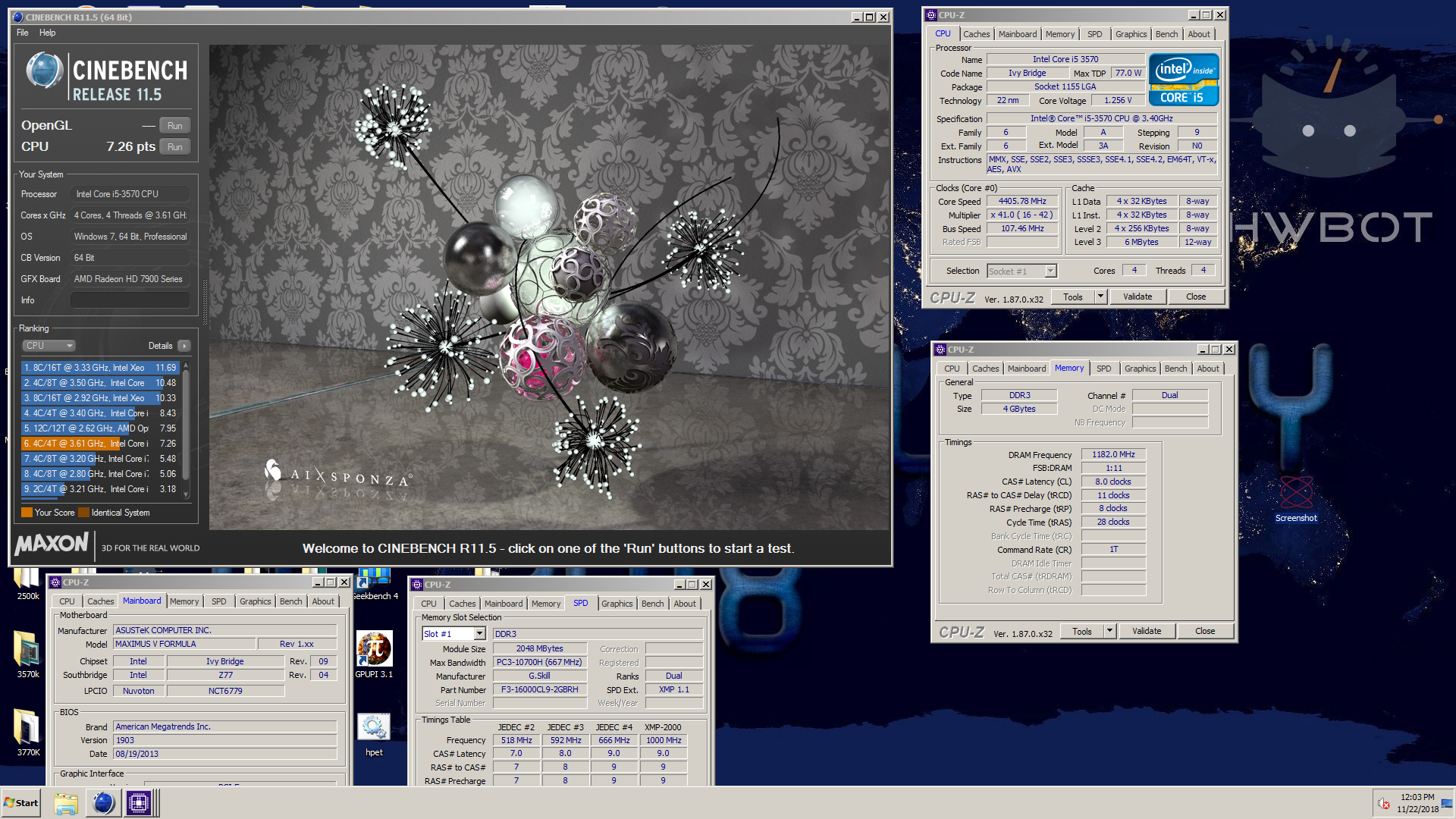
Task: Select ranking row '9. 2C/4T @ 3.21 GHz'
Action: [x=99, y=489]
